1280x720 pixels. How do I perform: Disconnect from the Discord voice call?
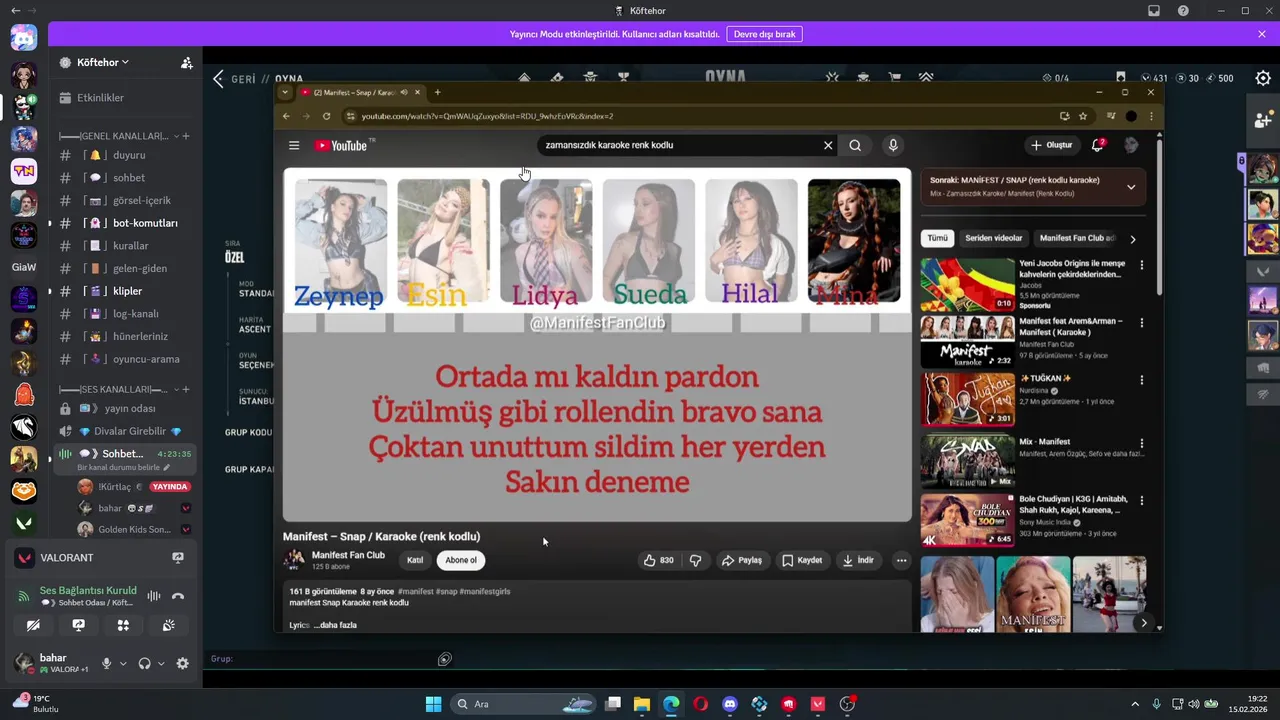pyautogui.click(x=178, y=596)
